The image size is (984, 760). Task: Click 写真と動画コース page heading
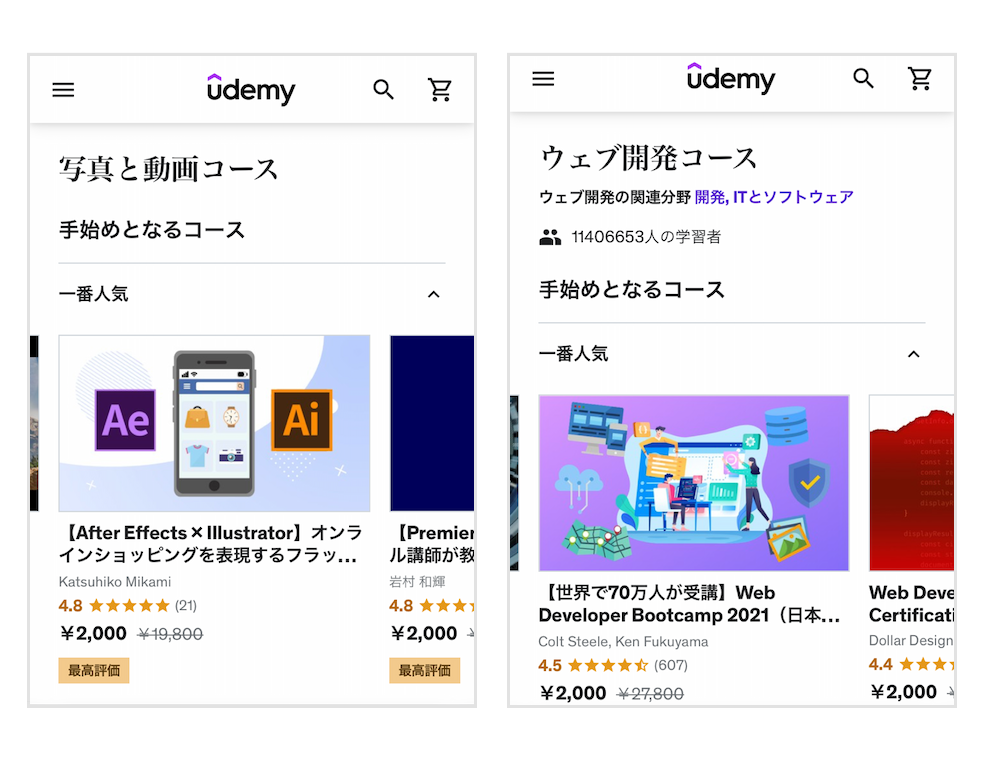point(168,169)
